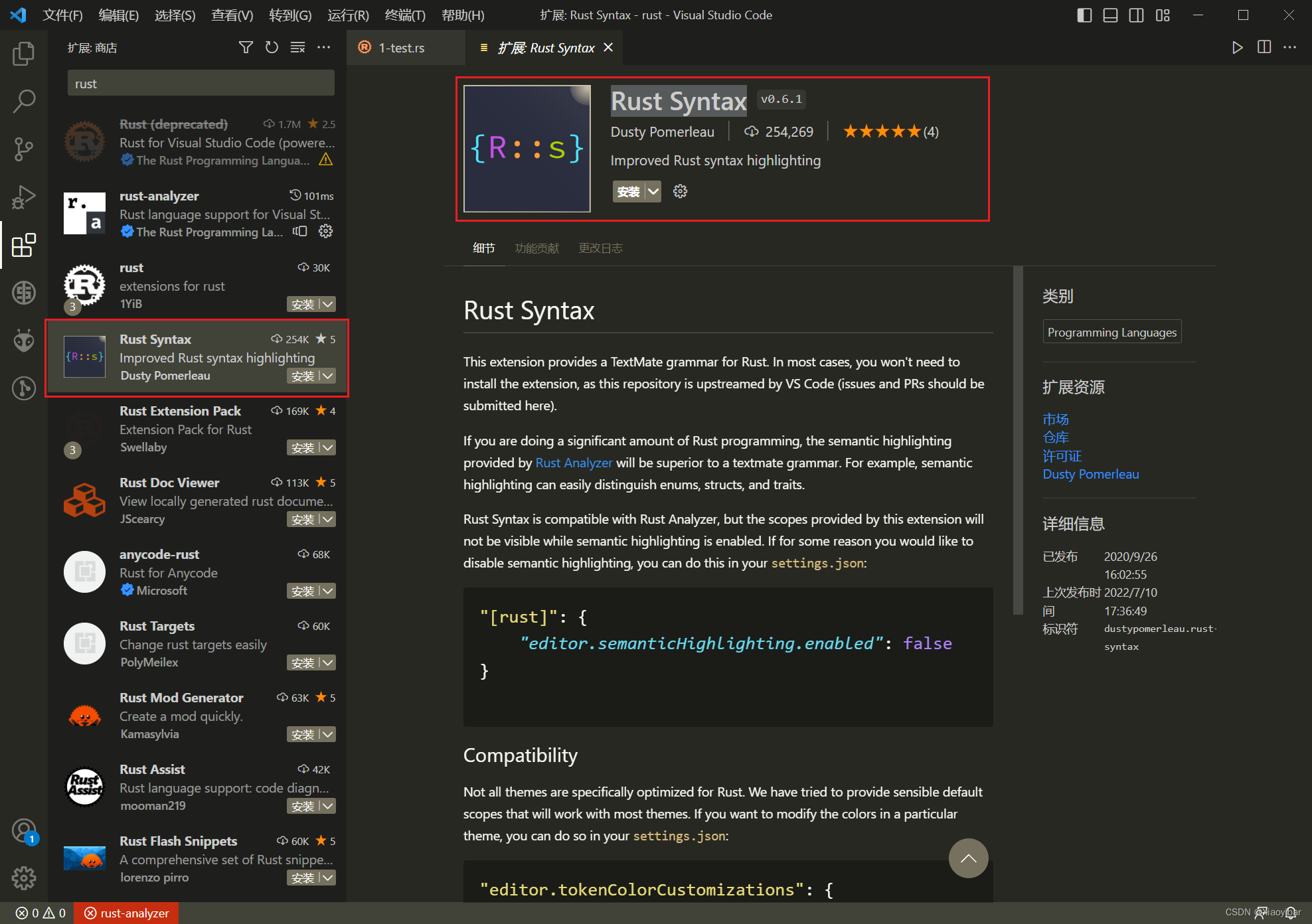Open the 编辑(E) menu
The image size is (1312, 924).
[x=119, y=15]
